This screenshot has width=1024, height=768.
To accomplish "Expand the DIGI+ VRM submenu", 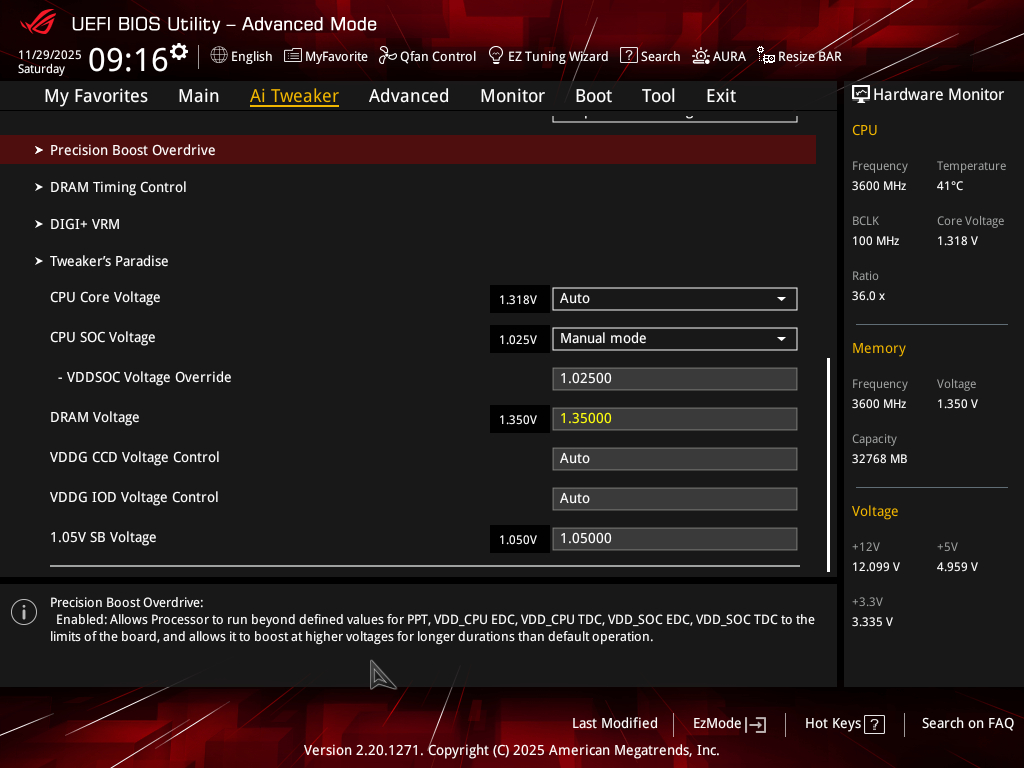I will 85,224.
